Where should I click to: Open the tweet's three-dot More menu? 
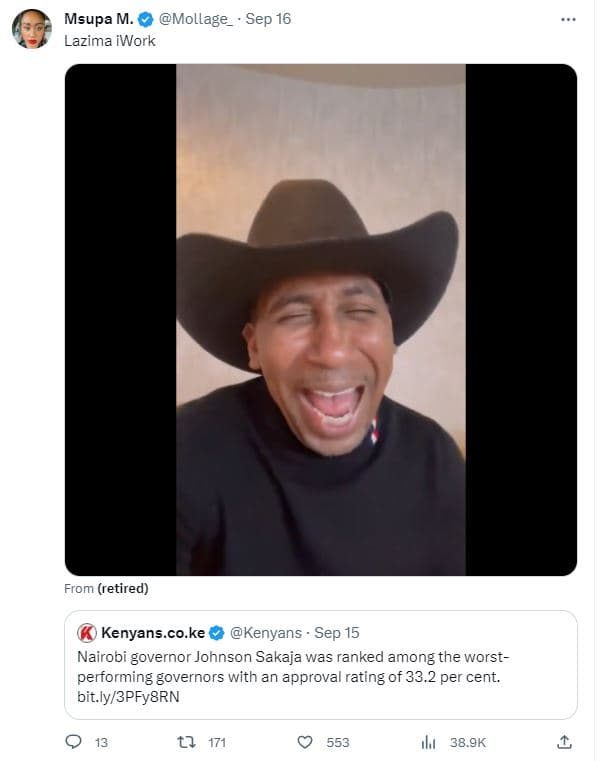click(568, 19)
